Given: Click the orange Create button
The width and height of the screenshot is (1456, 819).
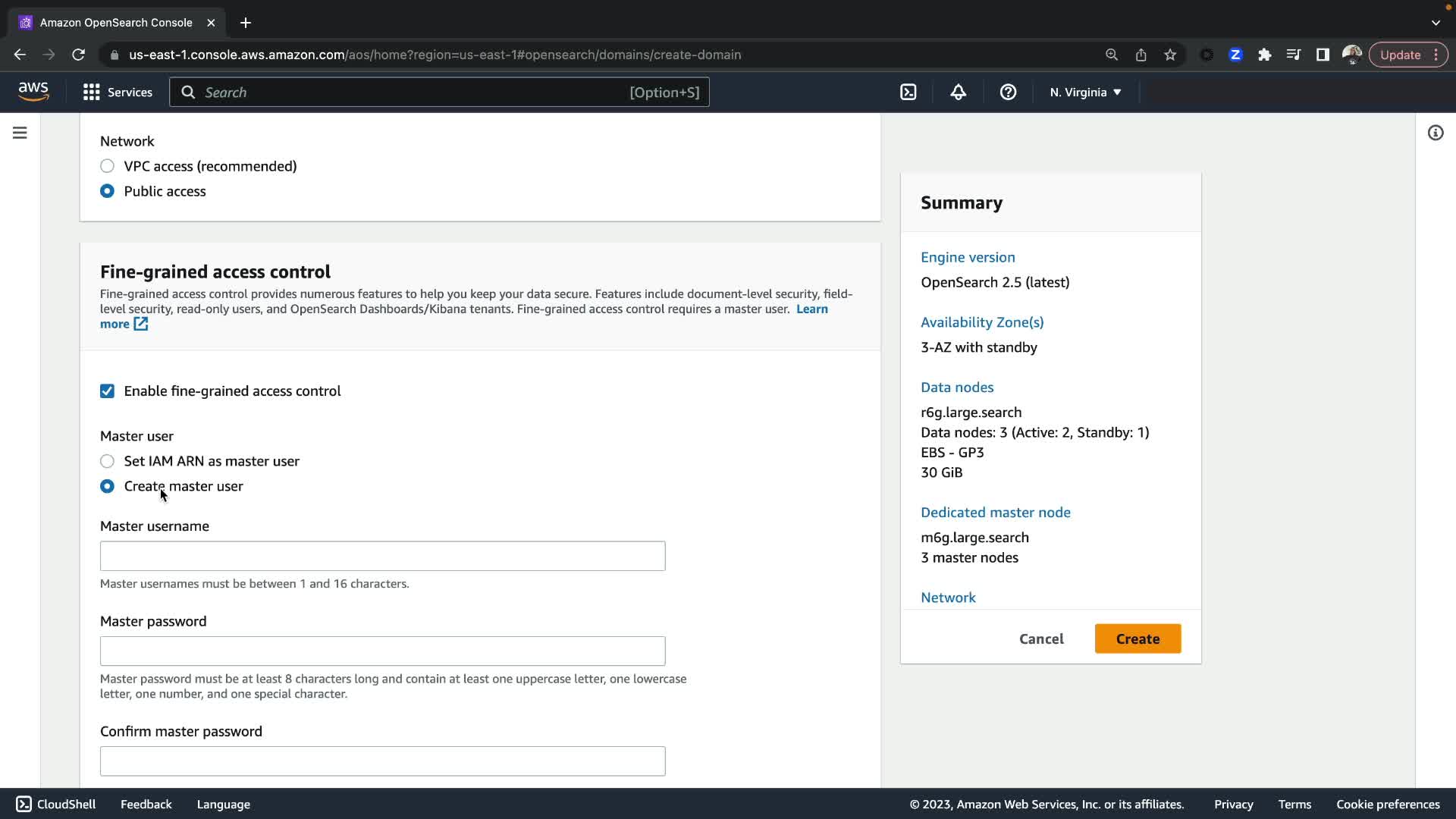Looking at the screenshot, I should point(1137,639).
